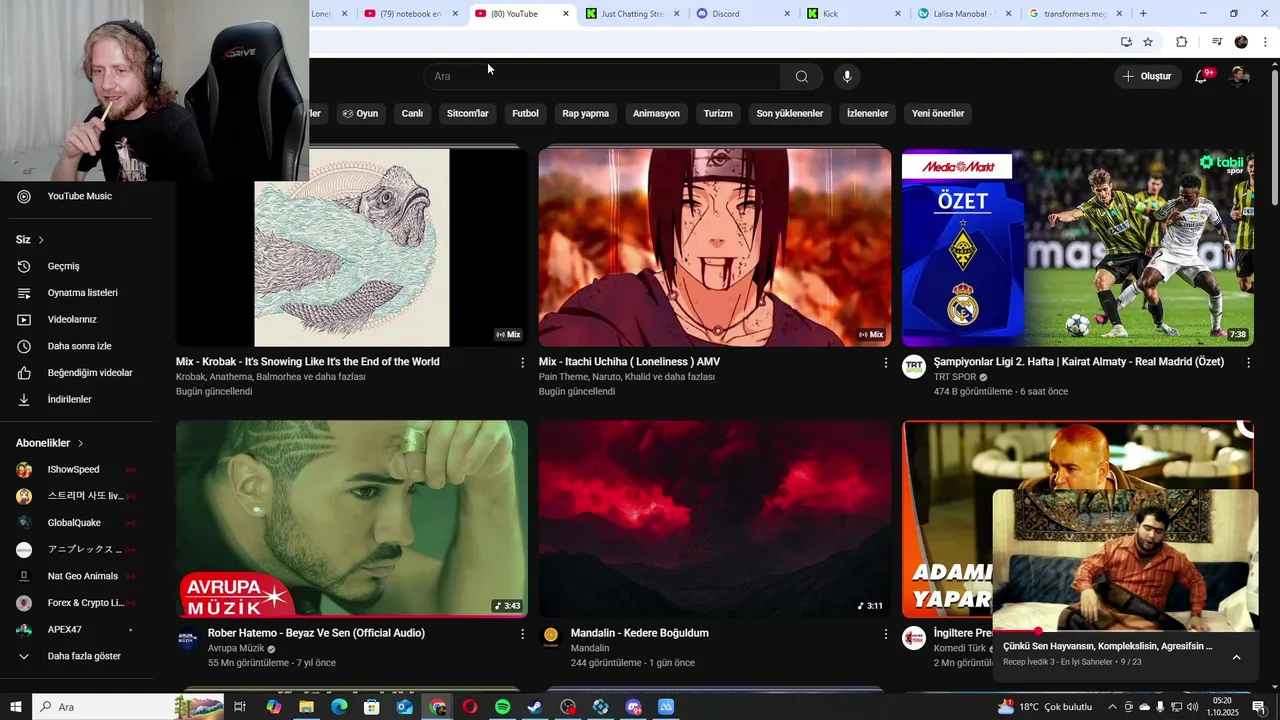The image size is (1280, 720).
Task: Select the Son yüklenenler chip
Action: pos(790,114)
